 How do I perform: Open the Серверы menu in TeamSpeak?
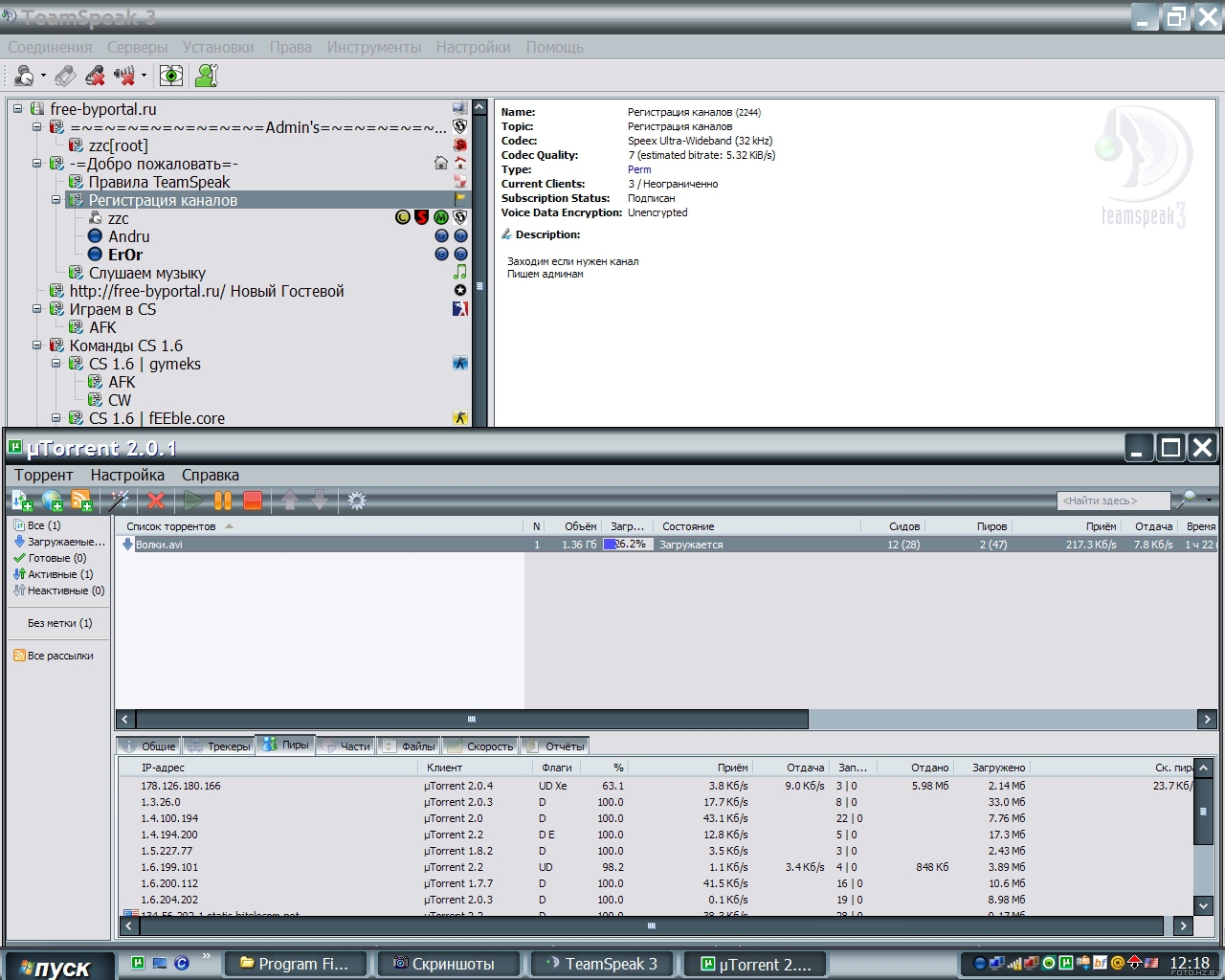tap(138, 47)
